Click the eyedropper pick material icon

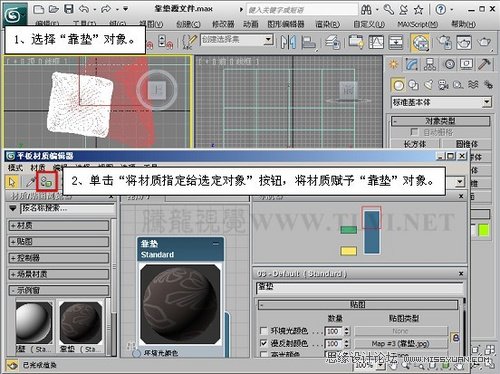click(31, 182)
